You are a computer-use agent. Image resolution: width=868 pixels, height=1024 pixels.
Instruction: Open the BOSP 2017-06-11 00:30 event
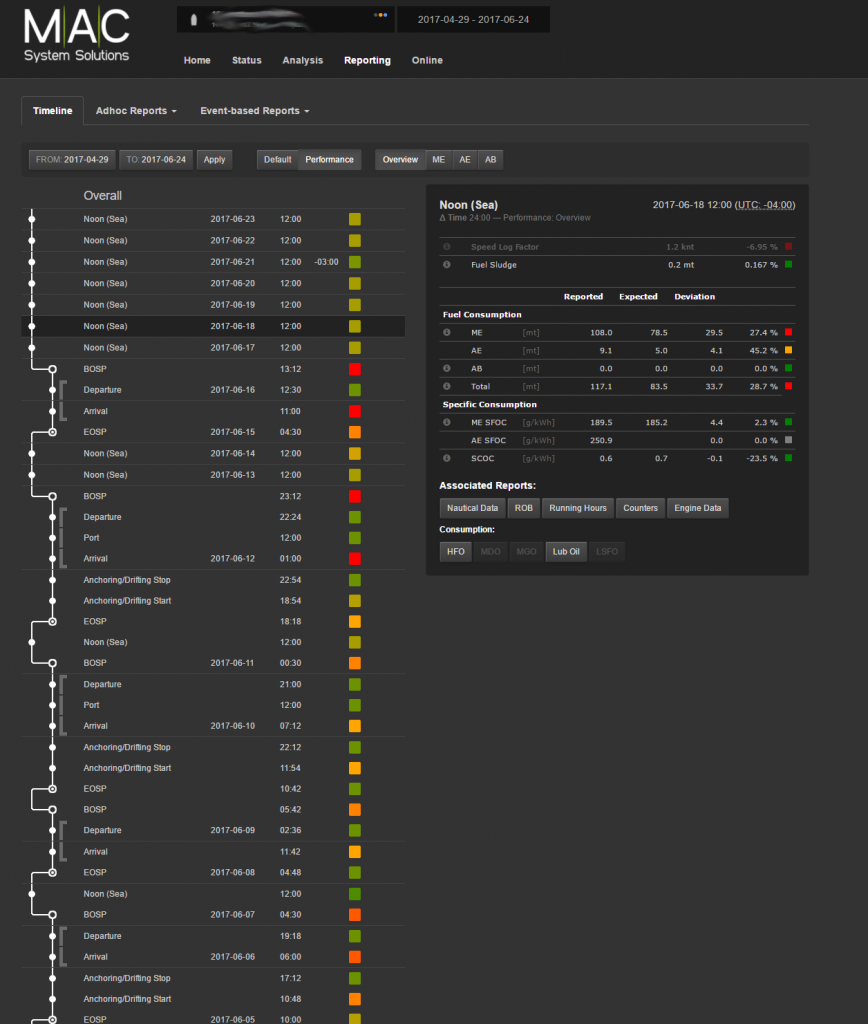213,663
